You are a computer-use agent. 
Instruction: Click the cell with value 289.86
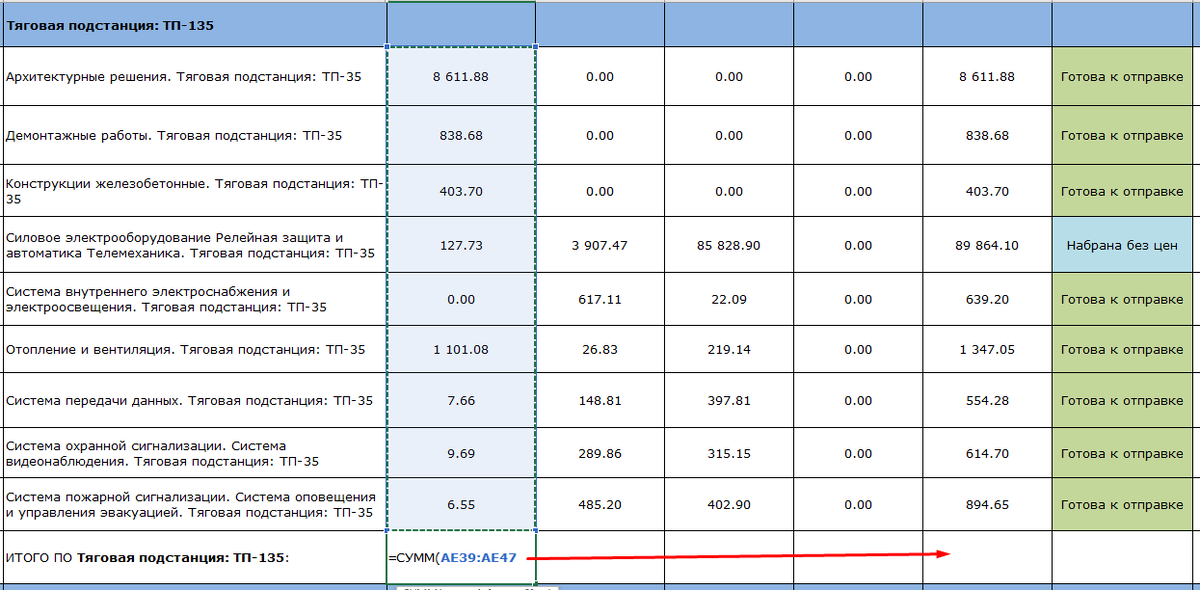coord(600,453)
